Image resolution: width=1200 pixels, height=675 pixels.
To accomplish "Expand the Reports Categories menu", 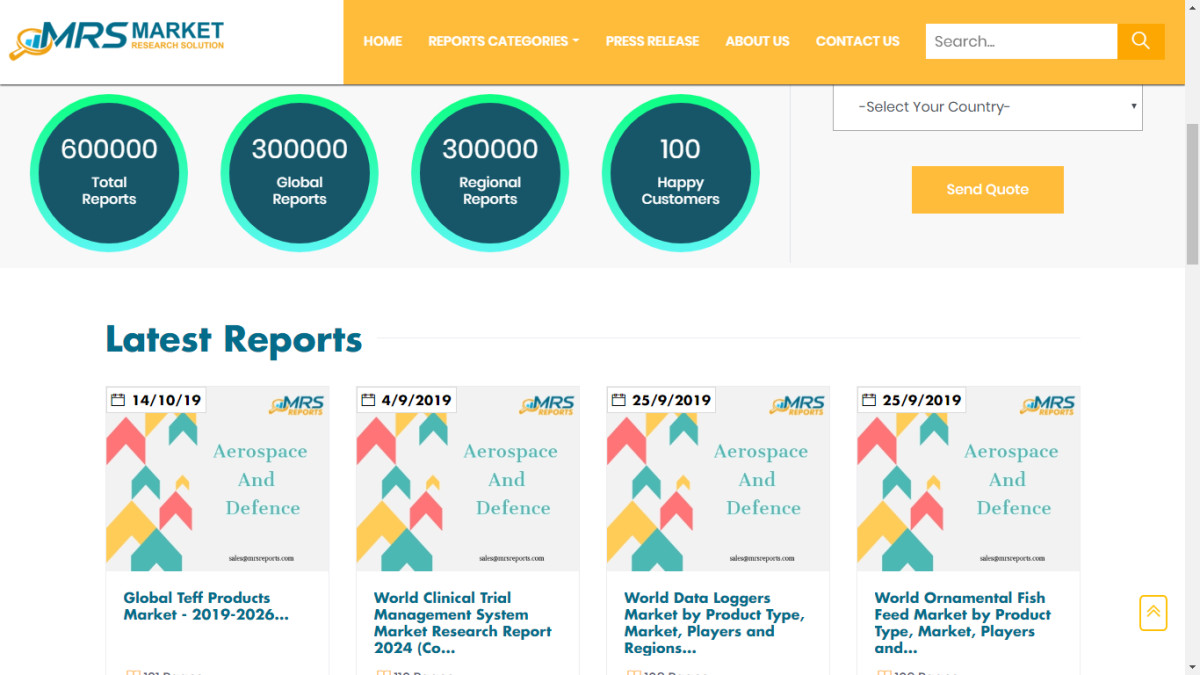I will pyautogui.click(x=503, y=41).
